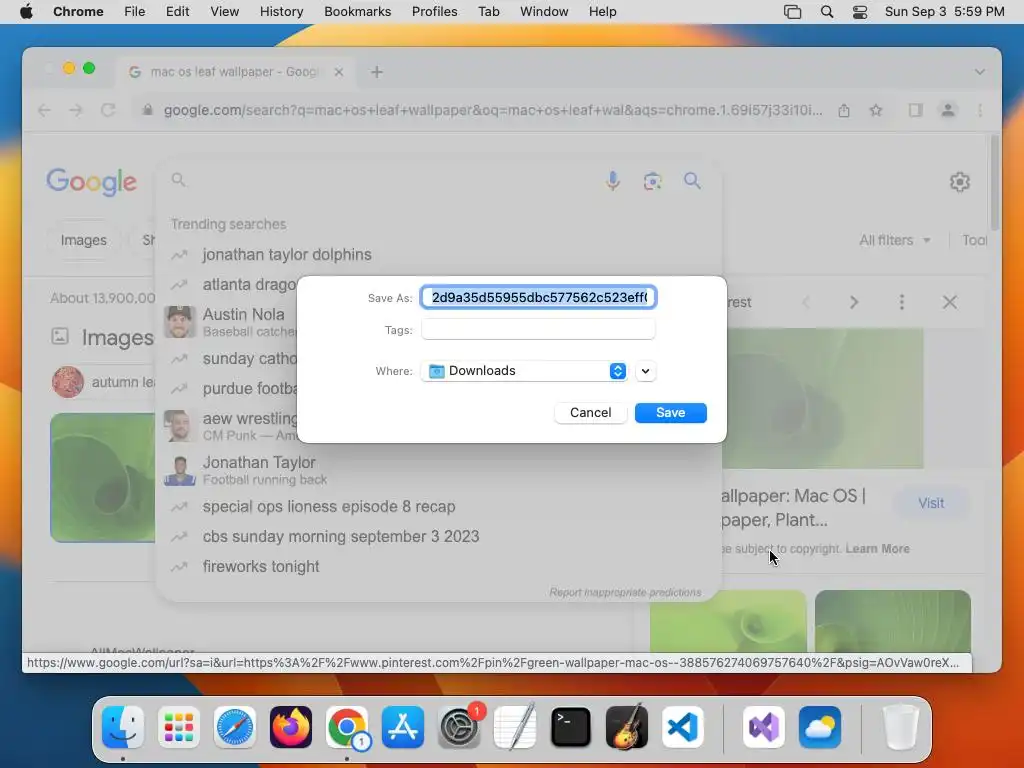This screenshot has width=1024, height=768.
Task: Toggle Chrome side panel
Action: point(916,110)
